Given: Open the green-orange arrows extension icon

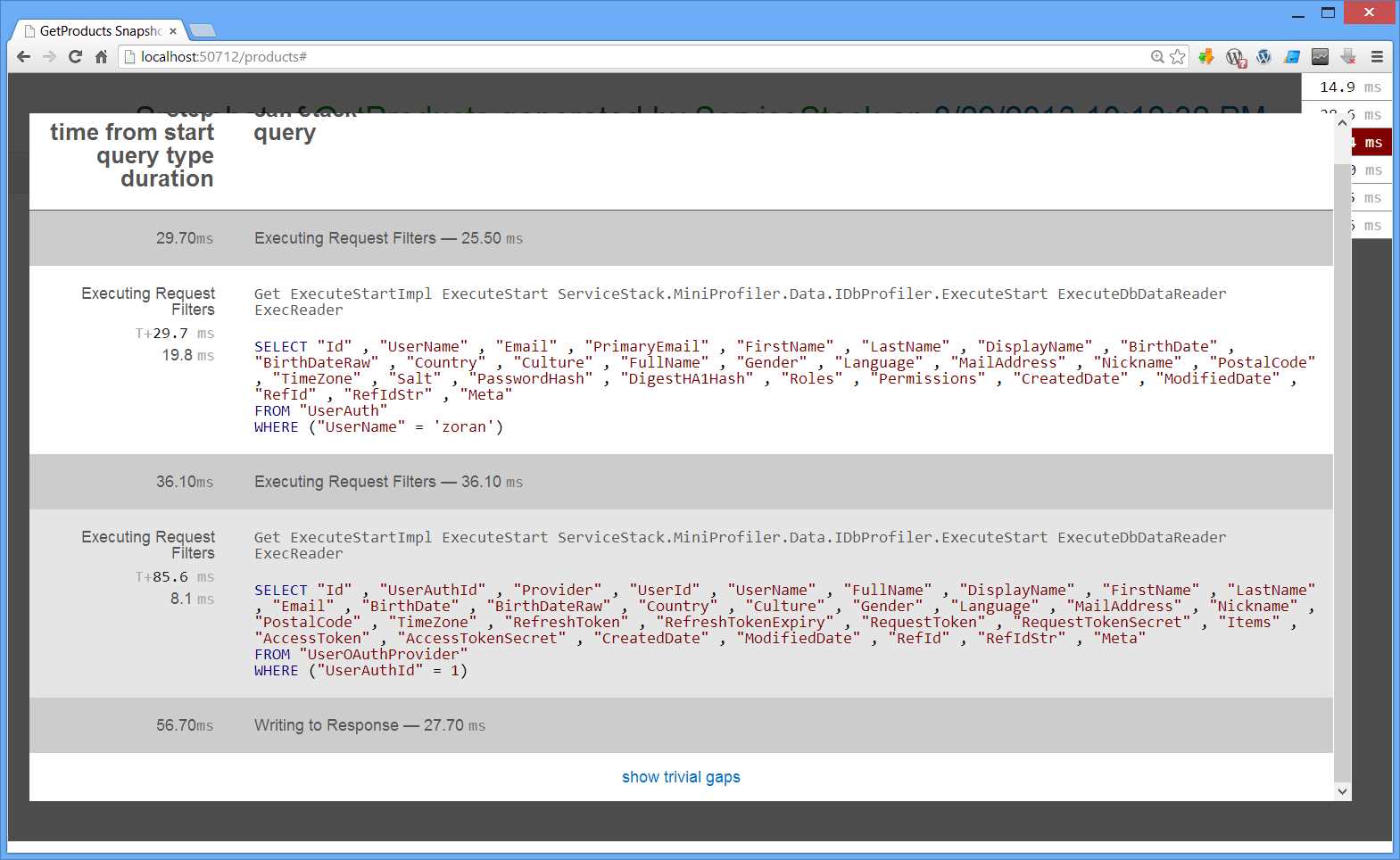Looking at the screenshot, I should (1206, 56).
